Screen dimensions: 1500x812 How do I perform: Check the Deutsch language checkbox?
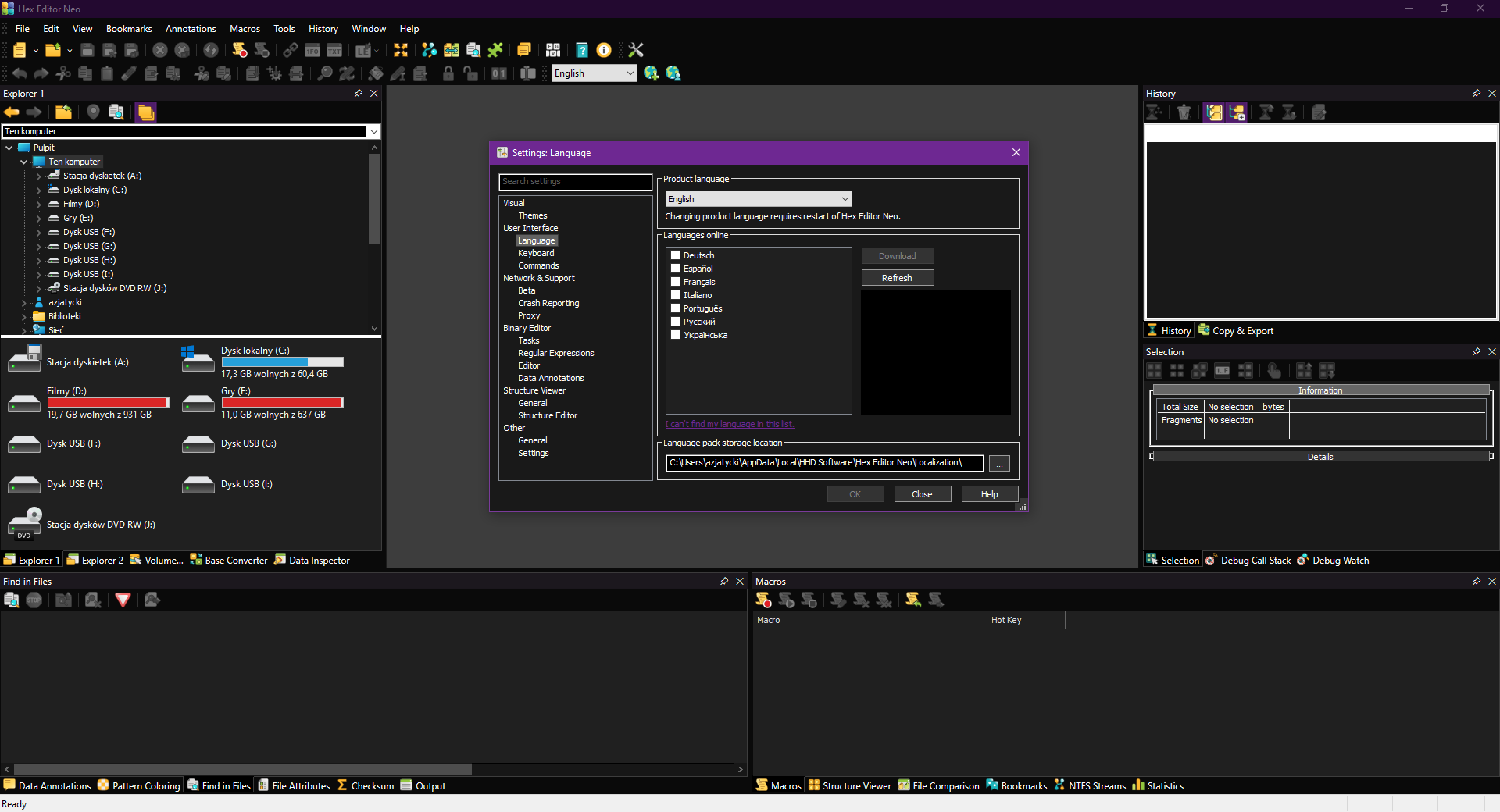click(676, 255)
